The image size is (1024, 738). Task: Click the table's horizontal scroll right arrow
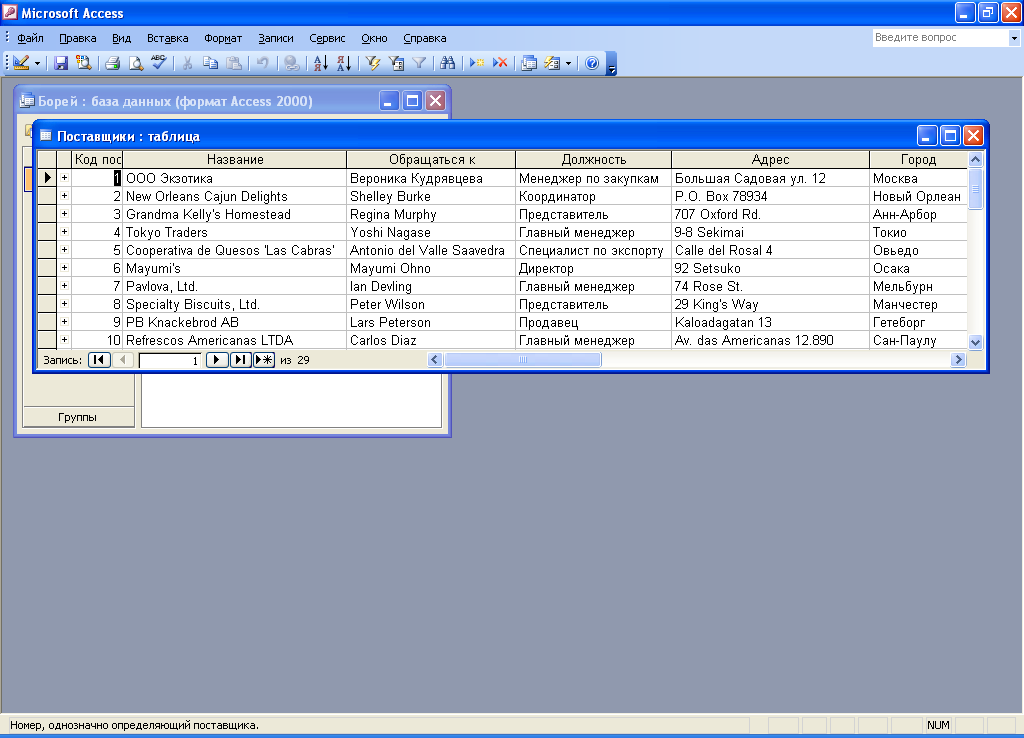958,360
